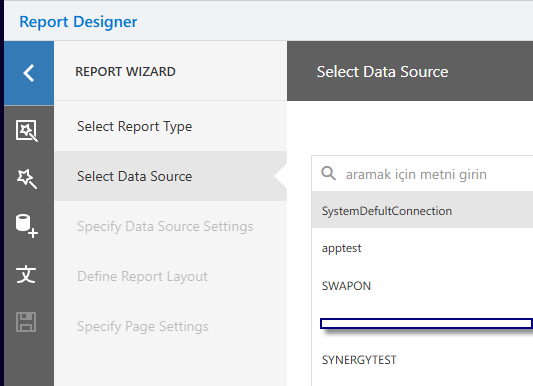Open Specify Page Settings step
The height and width of the screenshot is (386, 533).
click(x=170, y=326)
